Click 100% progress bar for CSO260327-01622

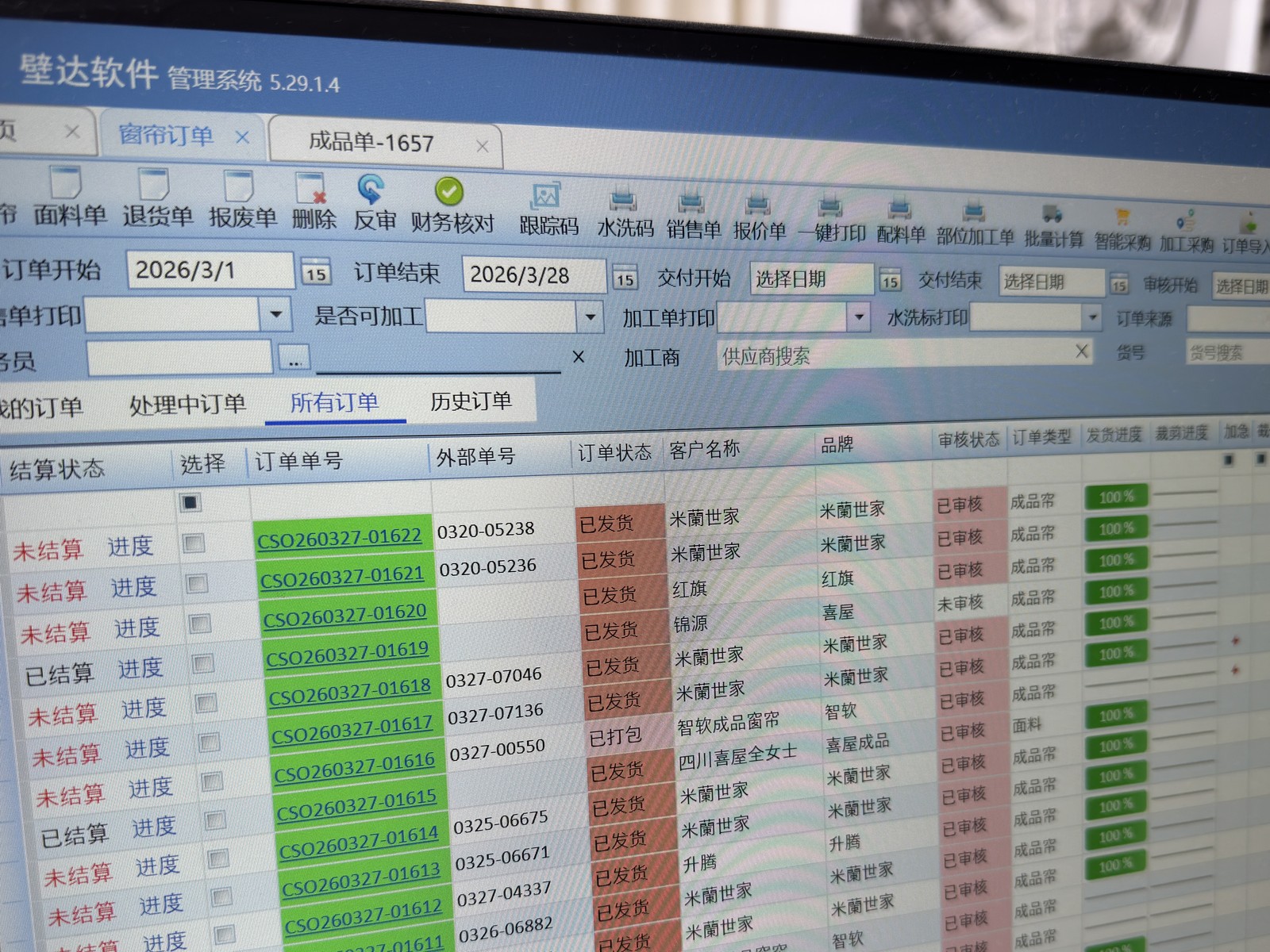coord(1116,497)
